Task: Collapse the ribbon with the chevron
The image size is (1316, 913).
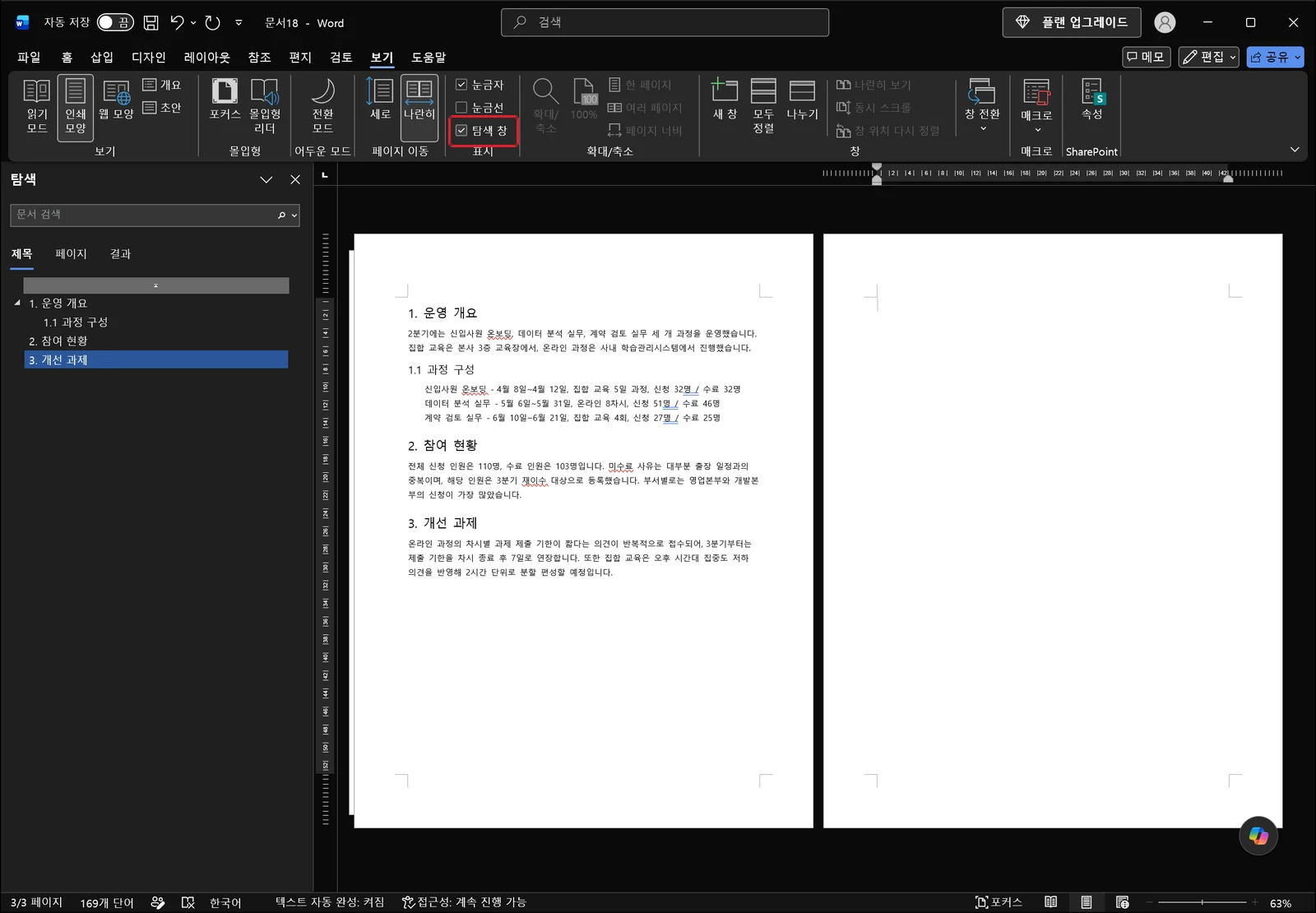Action: coord(1295,150)
